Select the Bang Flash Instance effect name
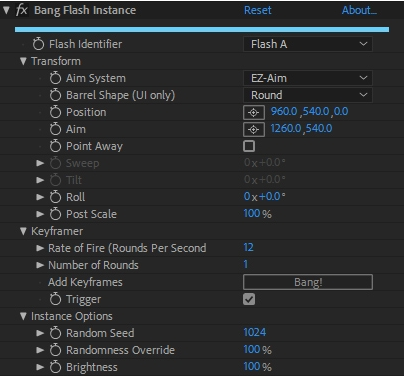 click(85, 10)
